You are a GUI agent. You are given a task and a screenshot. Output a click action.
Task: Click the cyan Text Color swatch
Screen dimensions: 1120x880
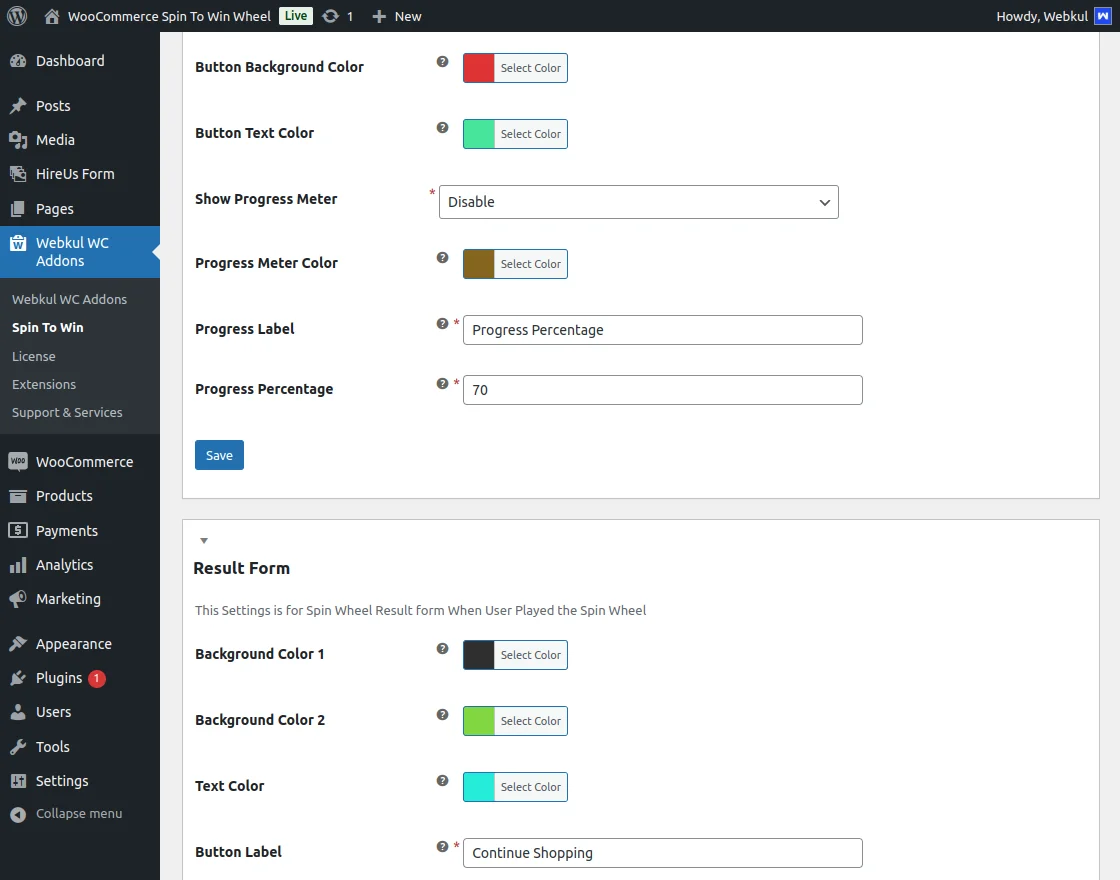coord(479,786)
